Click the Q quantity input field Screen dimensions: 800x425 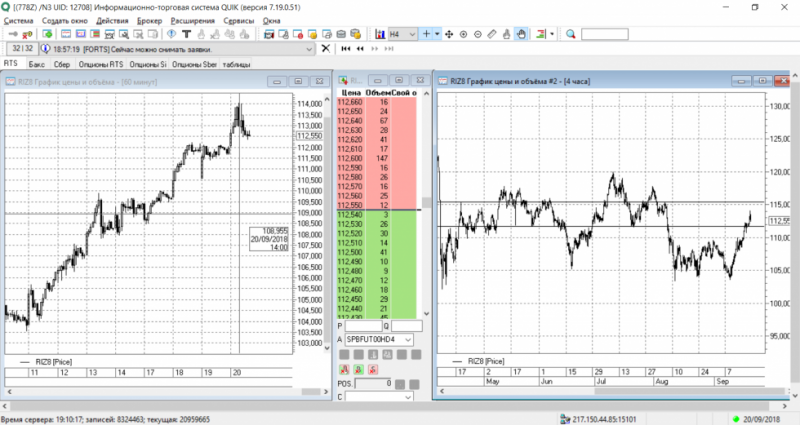point(407,326)
